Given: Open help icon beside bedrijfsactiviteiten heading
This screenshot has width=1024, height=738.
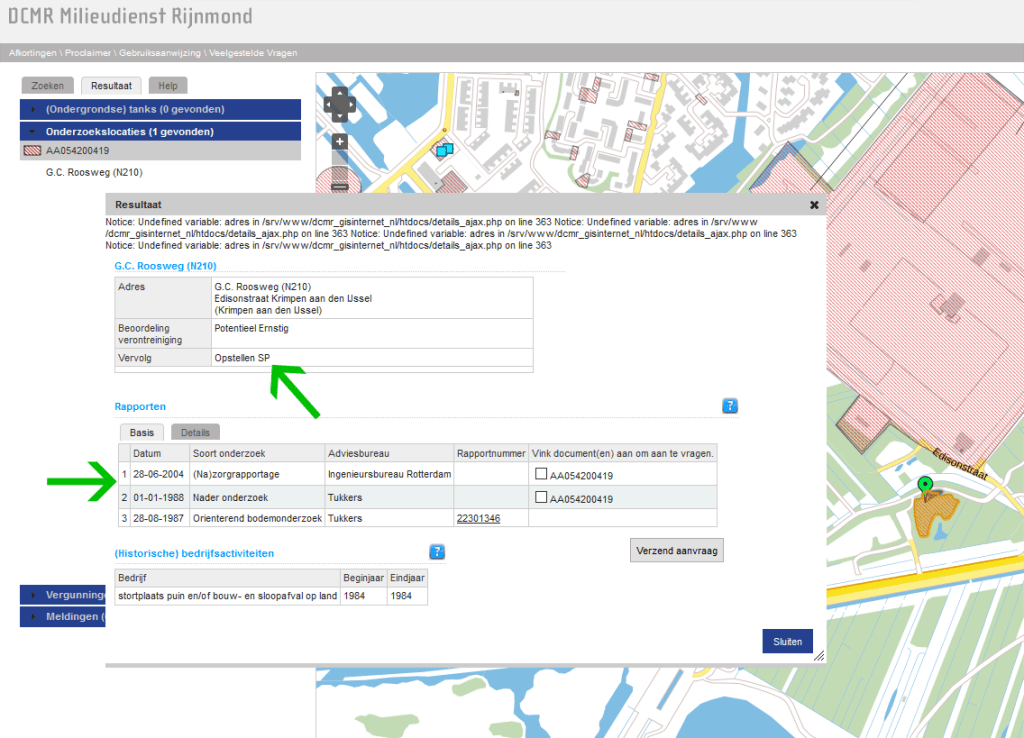Looking at the screenshot, I should [x=437, y=552].
